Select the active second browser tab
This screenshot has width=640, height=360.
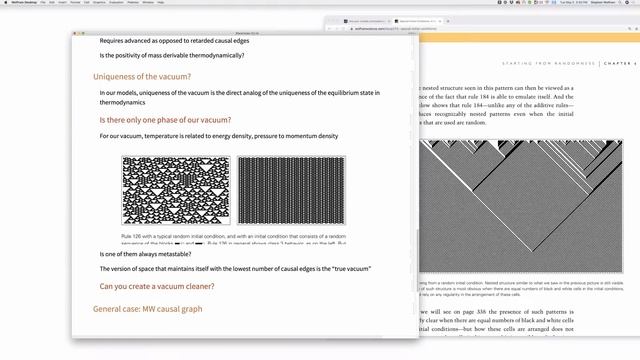click(417, 21)
